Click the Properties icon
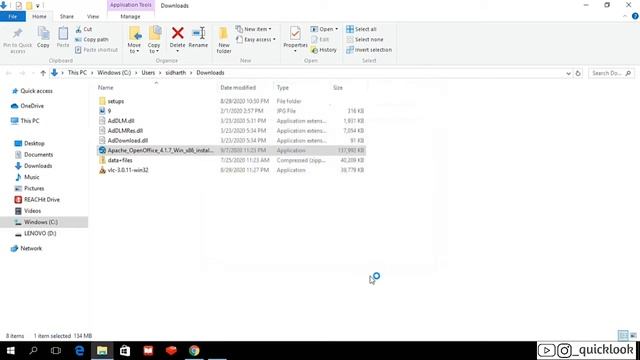Viewport: 640px width, 360px height. [295, 33]
